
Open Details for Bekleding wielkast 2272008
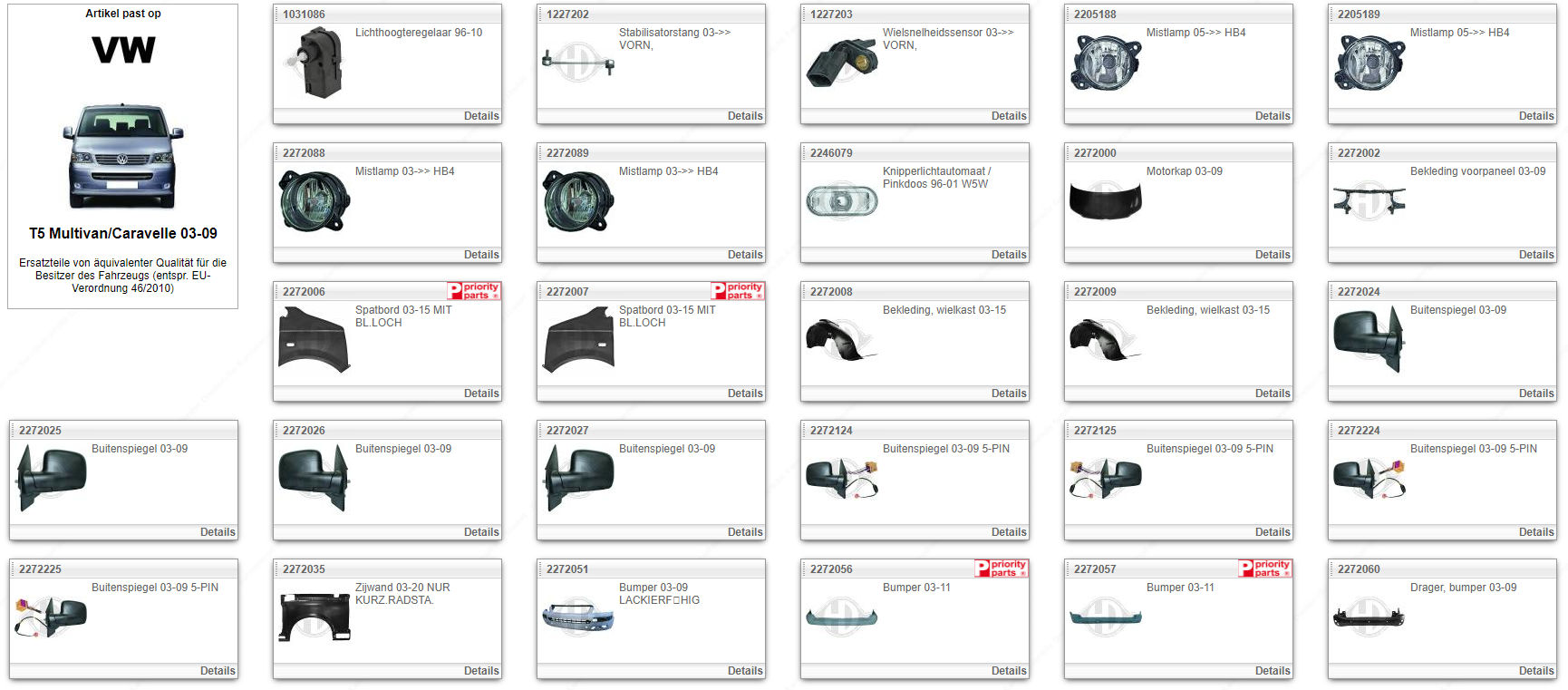pos(1008,394)
